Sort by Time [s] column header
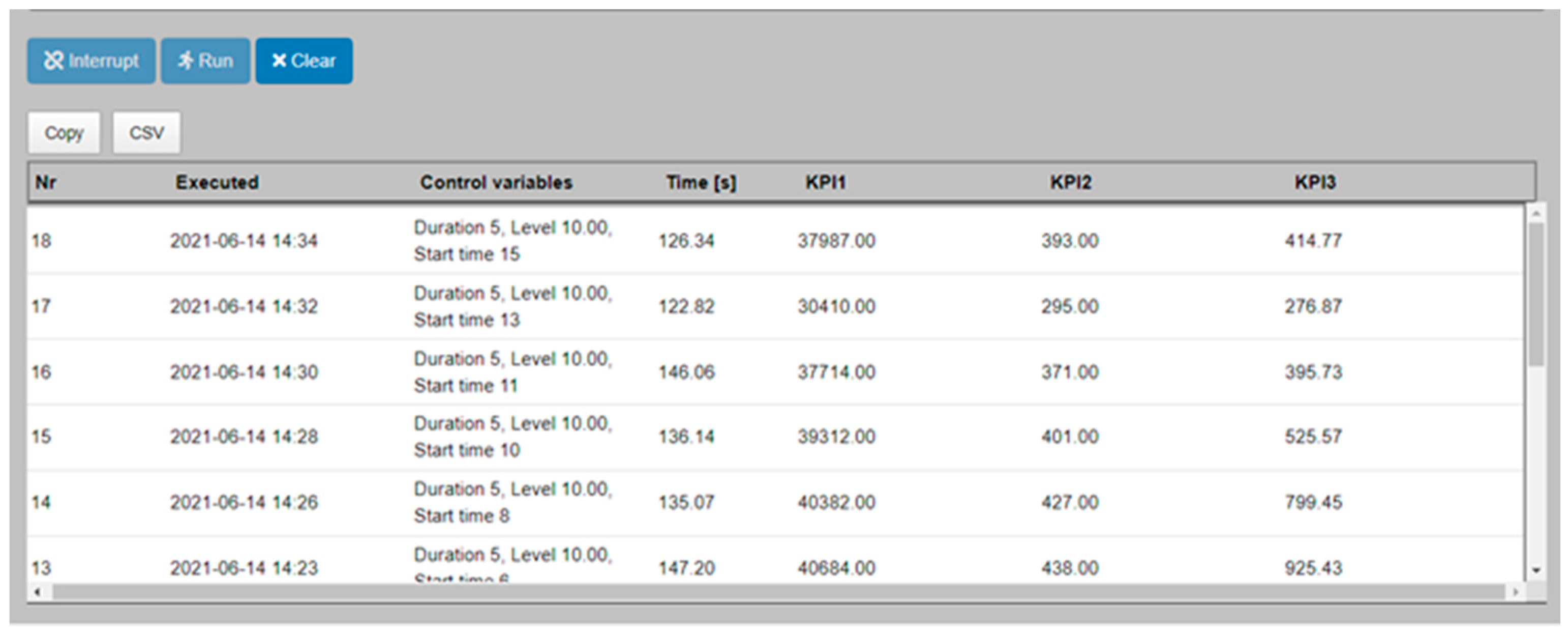The image size is (1568, 635). 701,182
